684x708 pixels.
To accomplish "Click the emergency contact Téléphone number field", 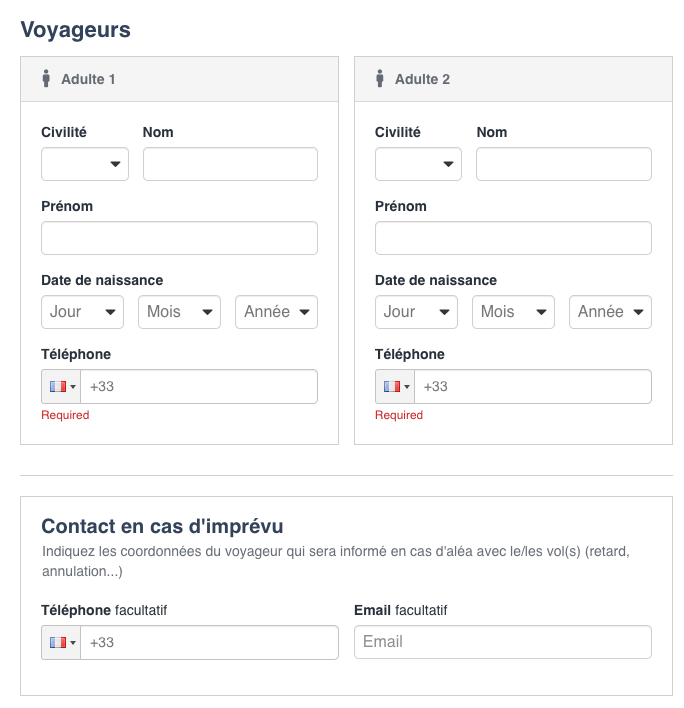I will [x=210, y=642].
